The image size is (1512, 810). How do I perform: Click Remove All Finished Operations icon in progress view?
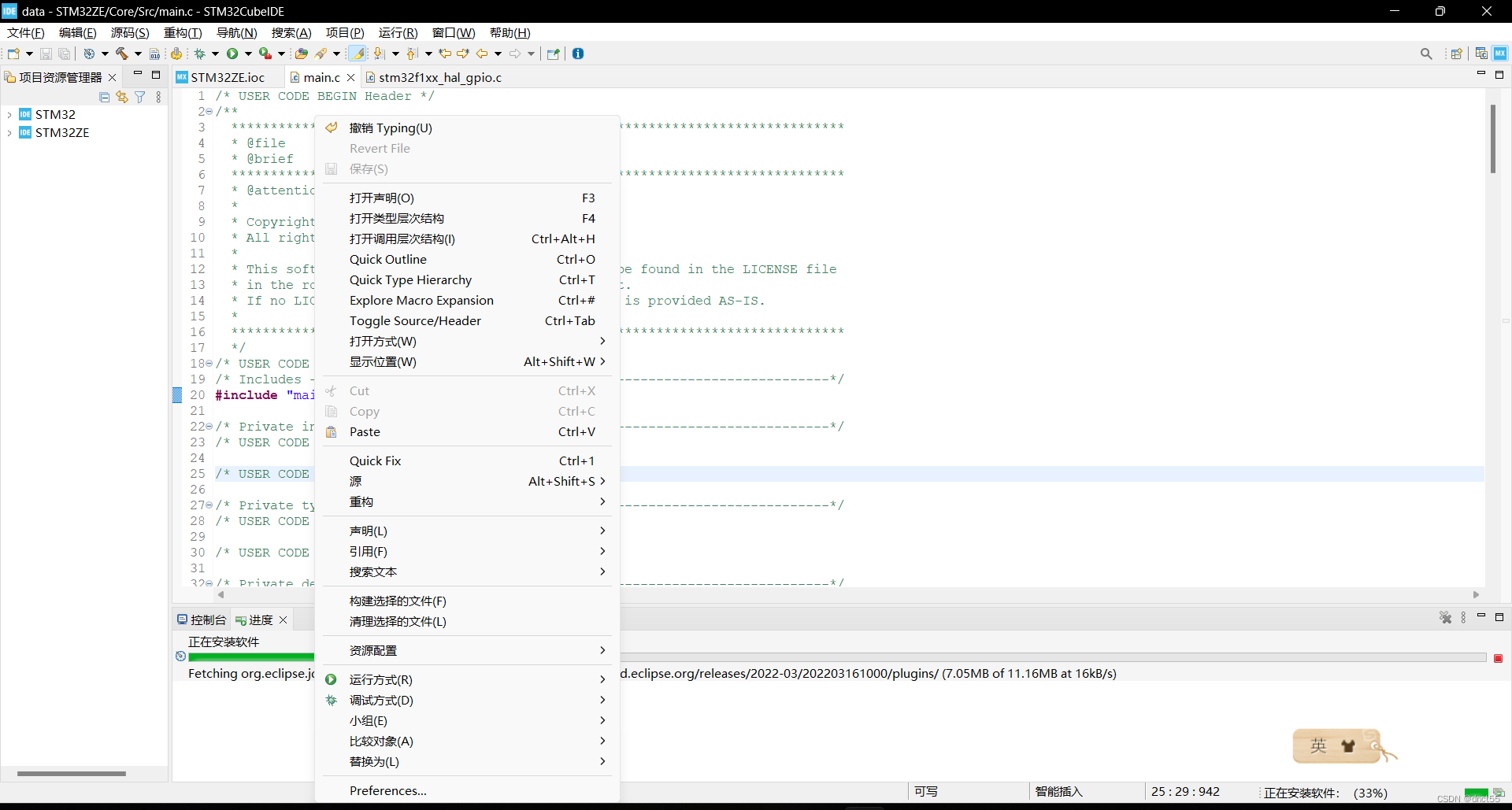click(1445, 618)
